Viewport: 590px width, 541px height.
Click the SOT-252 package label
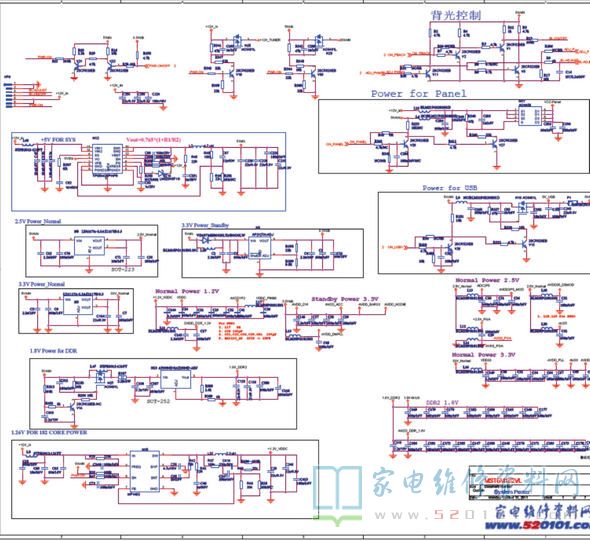[x=158, y=401]
